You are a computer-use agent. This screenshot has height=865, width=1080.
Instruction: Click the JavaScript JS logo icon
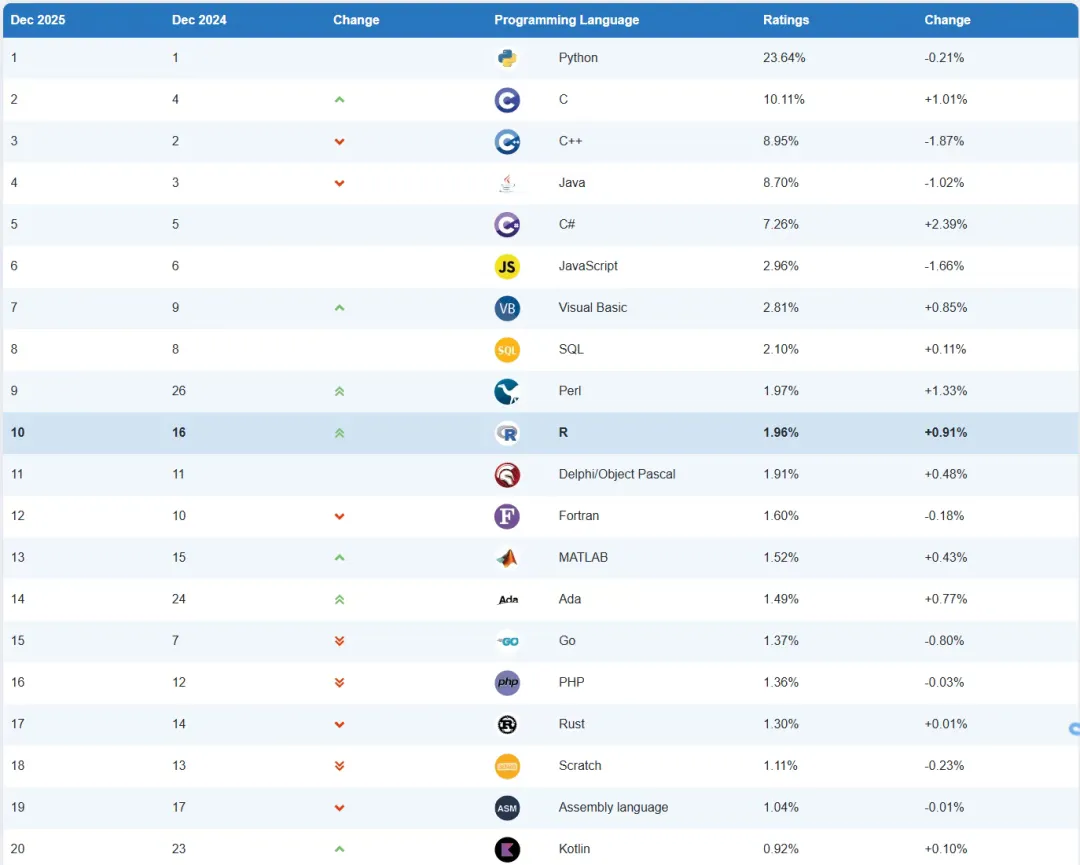click(507, 266)
